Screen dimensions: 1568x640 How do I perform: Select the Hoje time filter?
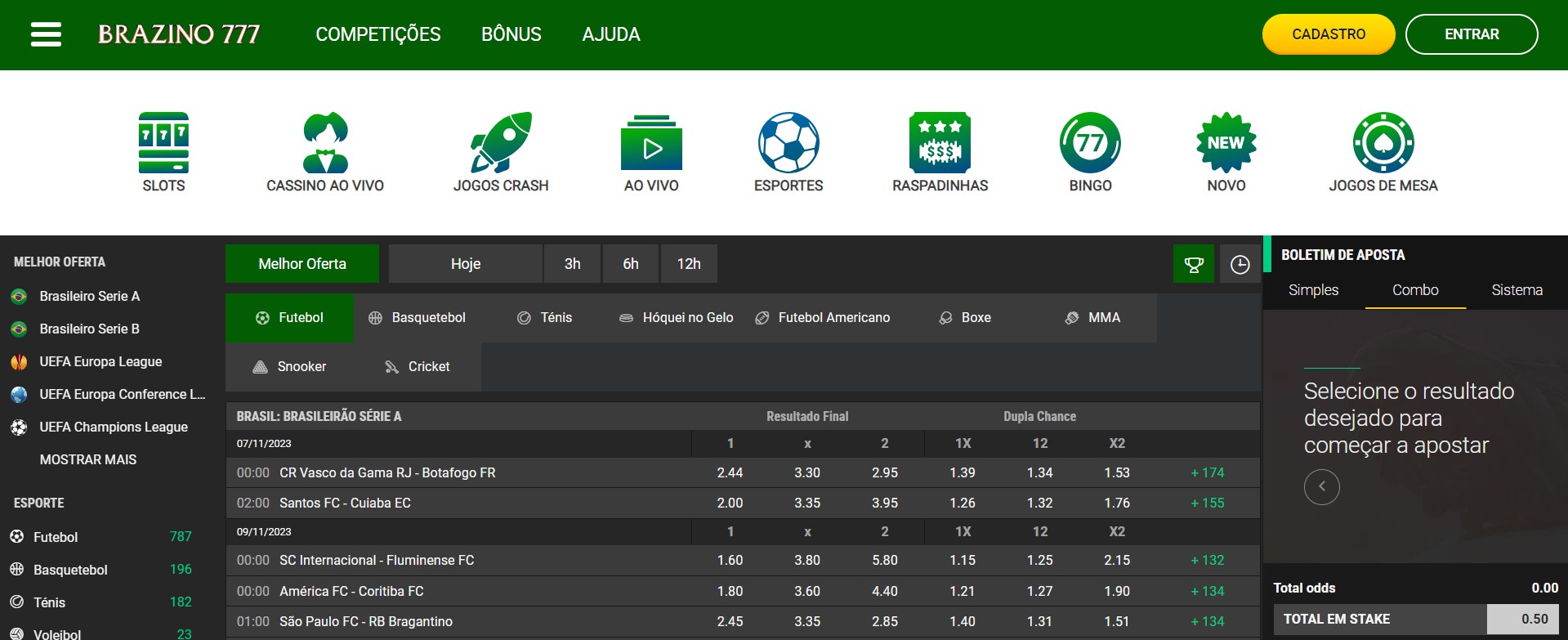coord(466,264)
